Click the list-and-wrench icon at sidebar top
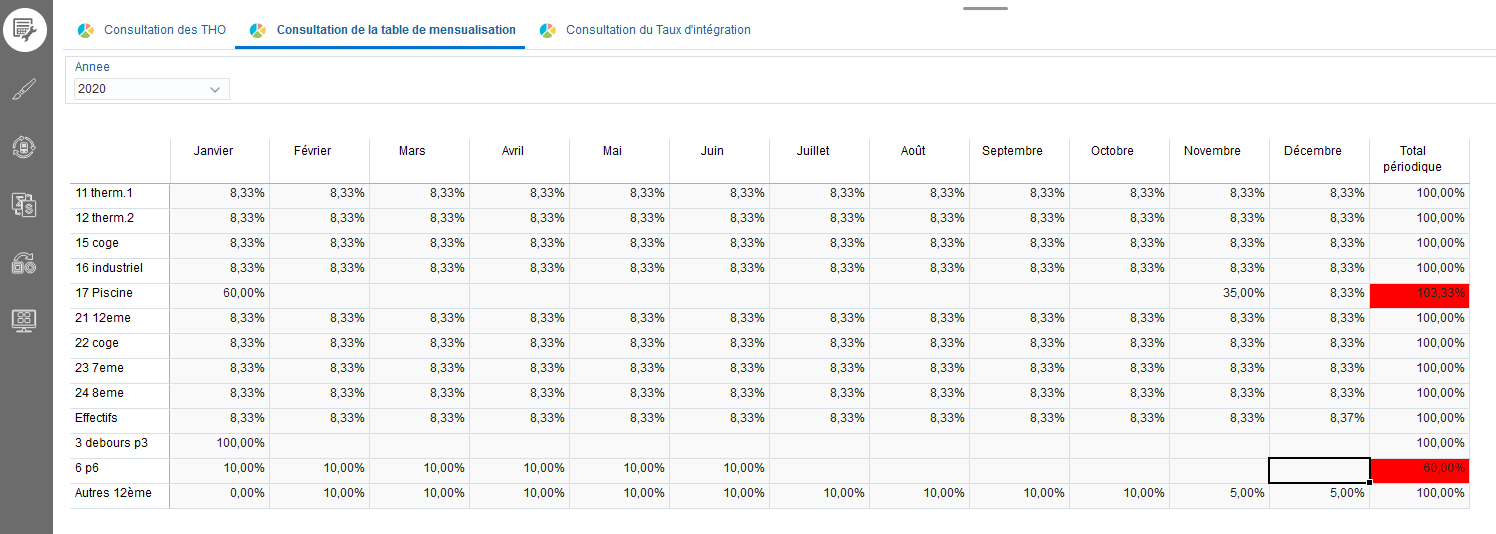 point(24,30)
